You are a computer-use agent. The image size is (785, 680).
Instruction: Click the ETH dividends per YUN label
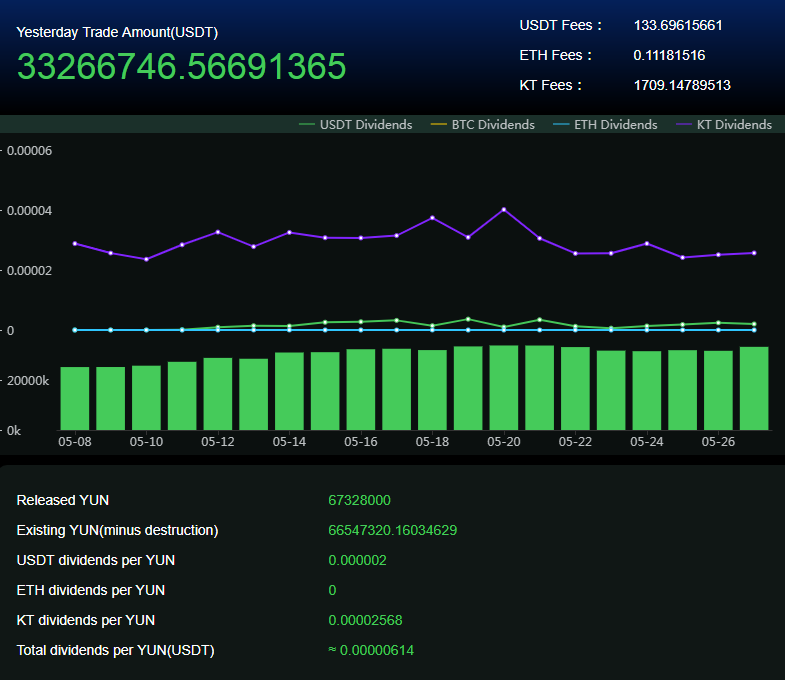tap(91, 590)
